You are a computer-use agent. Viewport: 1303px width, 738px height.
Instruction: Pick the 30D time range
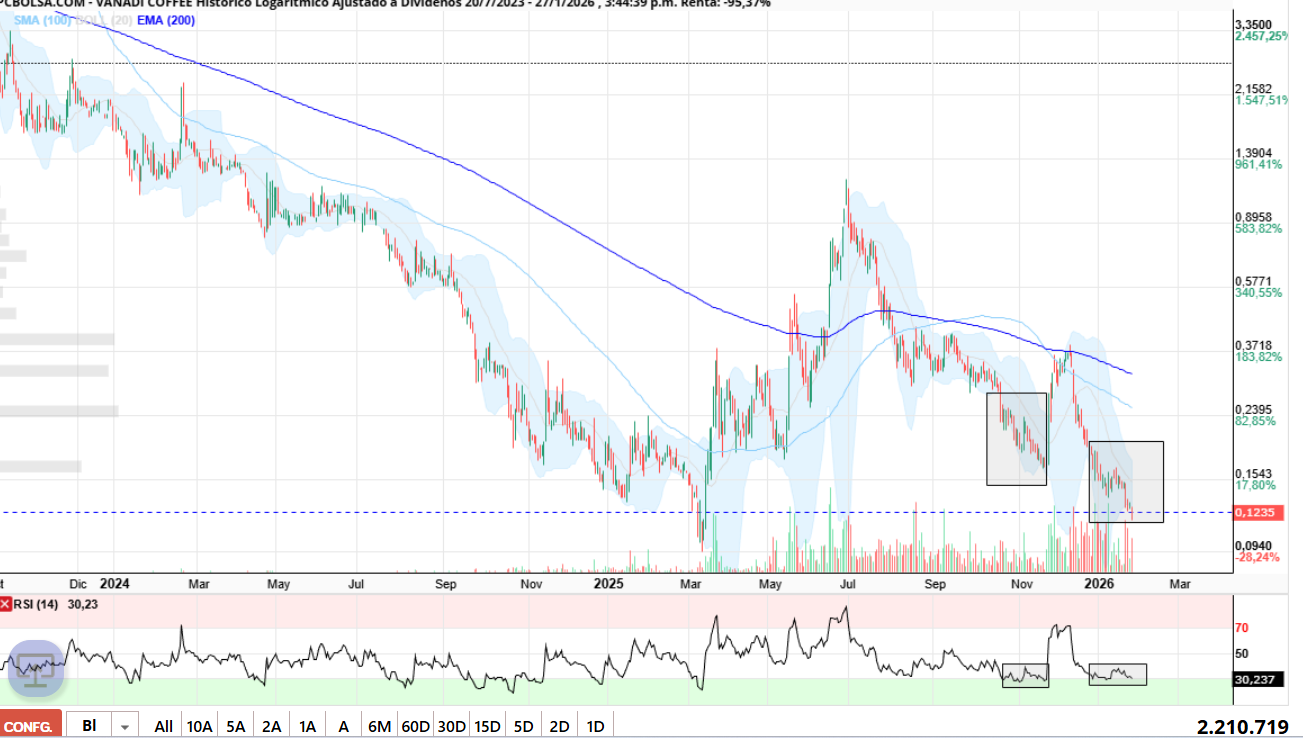[452, 726]
